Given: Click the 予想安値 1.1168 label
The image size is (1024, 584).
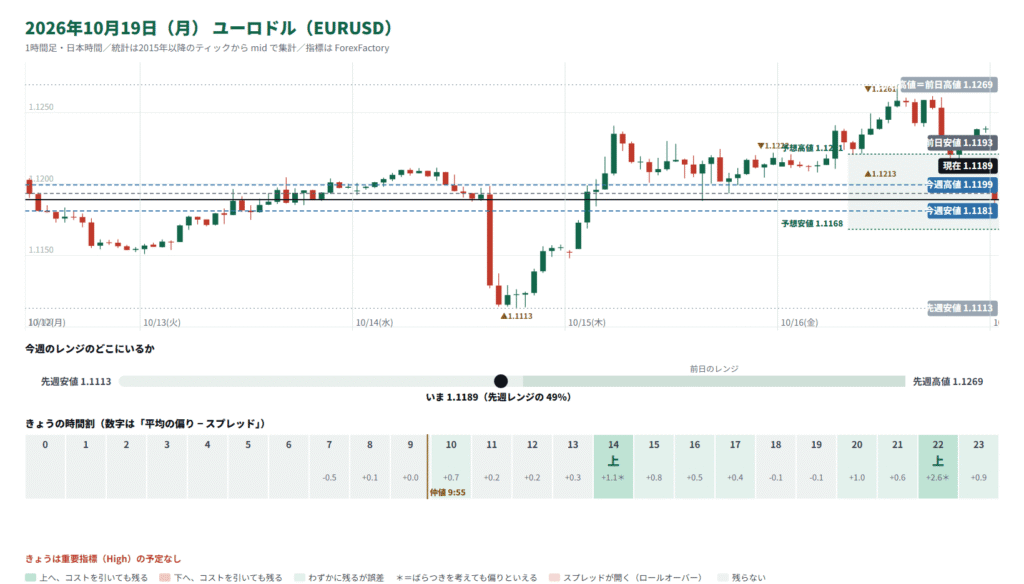Looking at the screenshot, I should coord(812,223).
